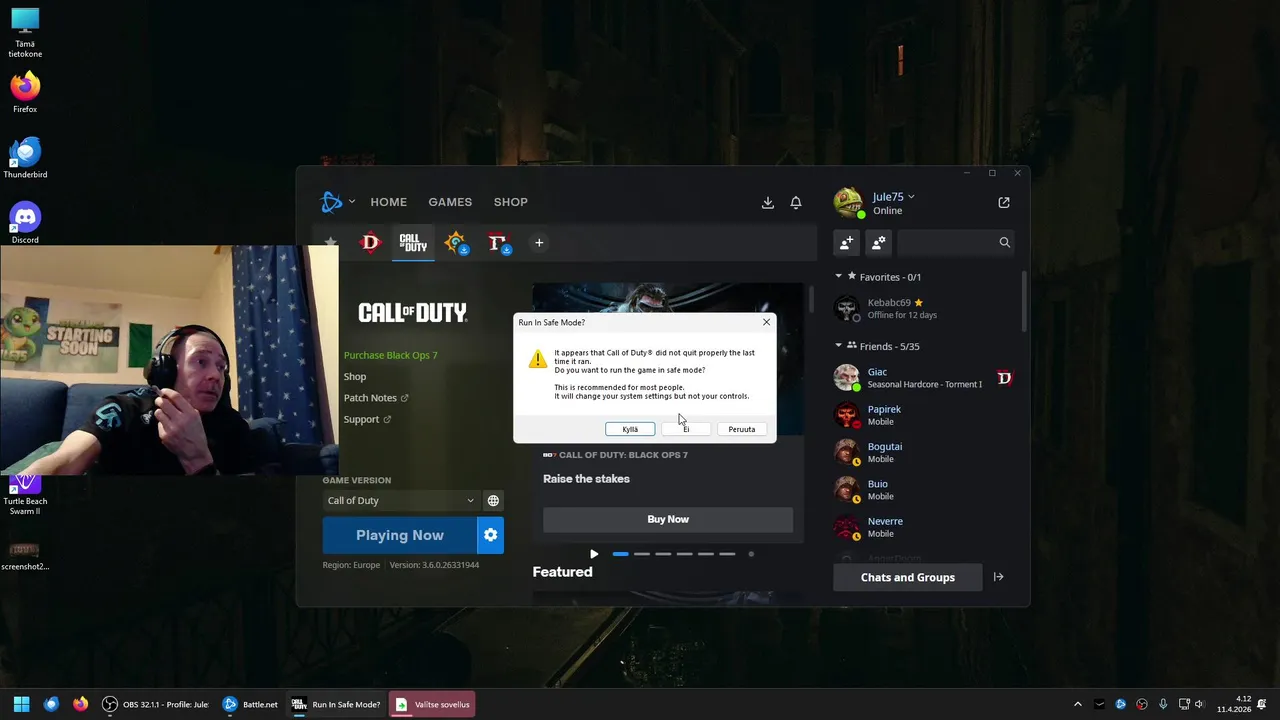1280x720 pixels.
Task: Switch to the SHOP tab
Action: click(510, 202)
